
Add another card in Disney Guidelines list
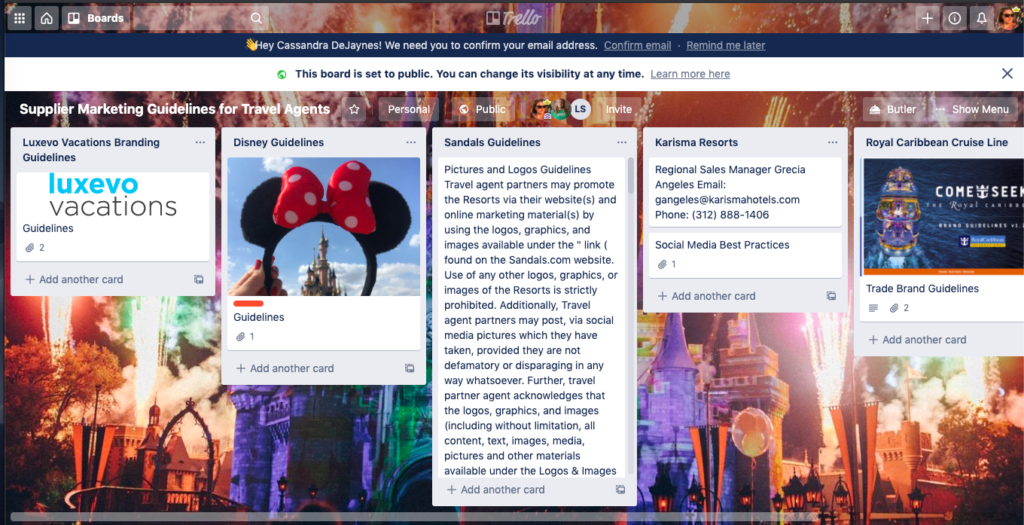point(285,368)
